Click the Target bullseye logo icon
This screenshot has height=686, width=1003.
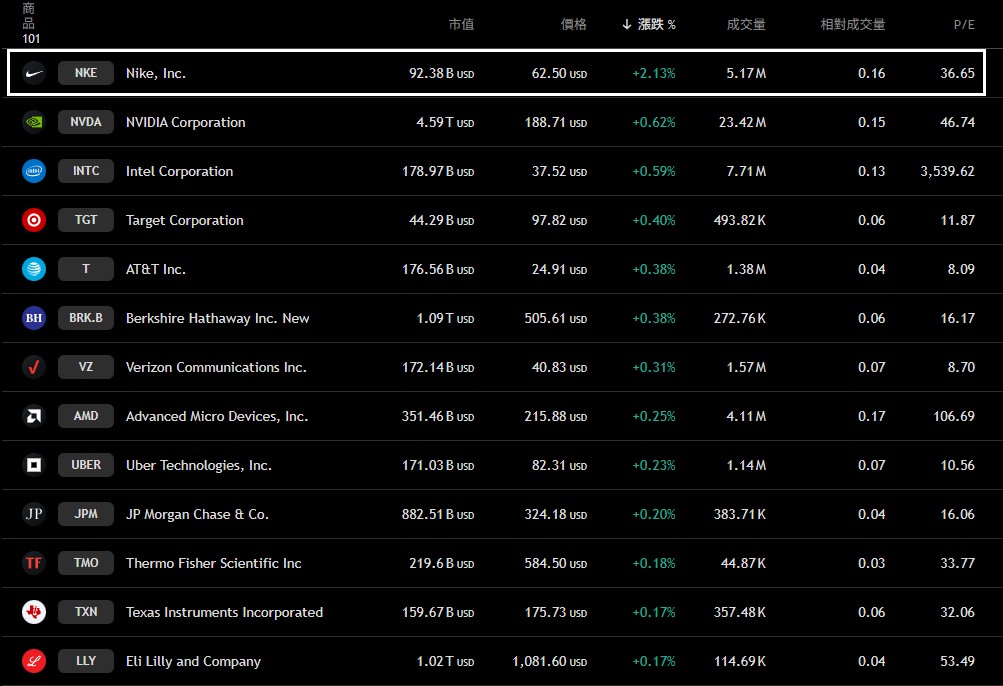pyautogui.click(x=34, y=220)
